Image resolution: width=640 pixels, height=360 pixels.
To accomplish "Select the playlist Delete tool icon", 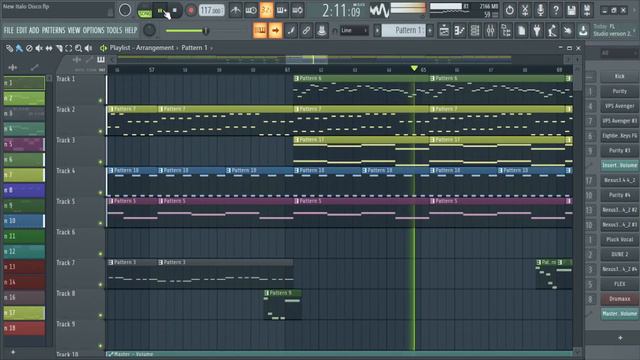I will (x=29, y=49).
